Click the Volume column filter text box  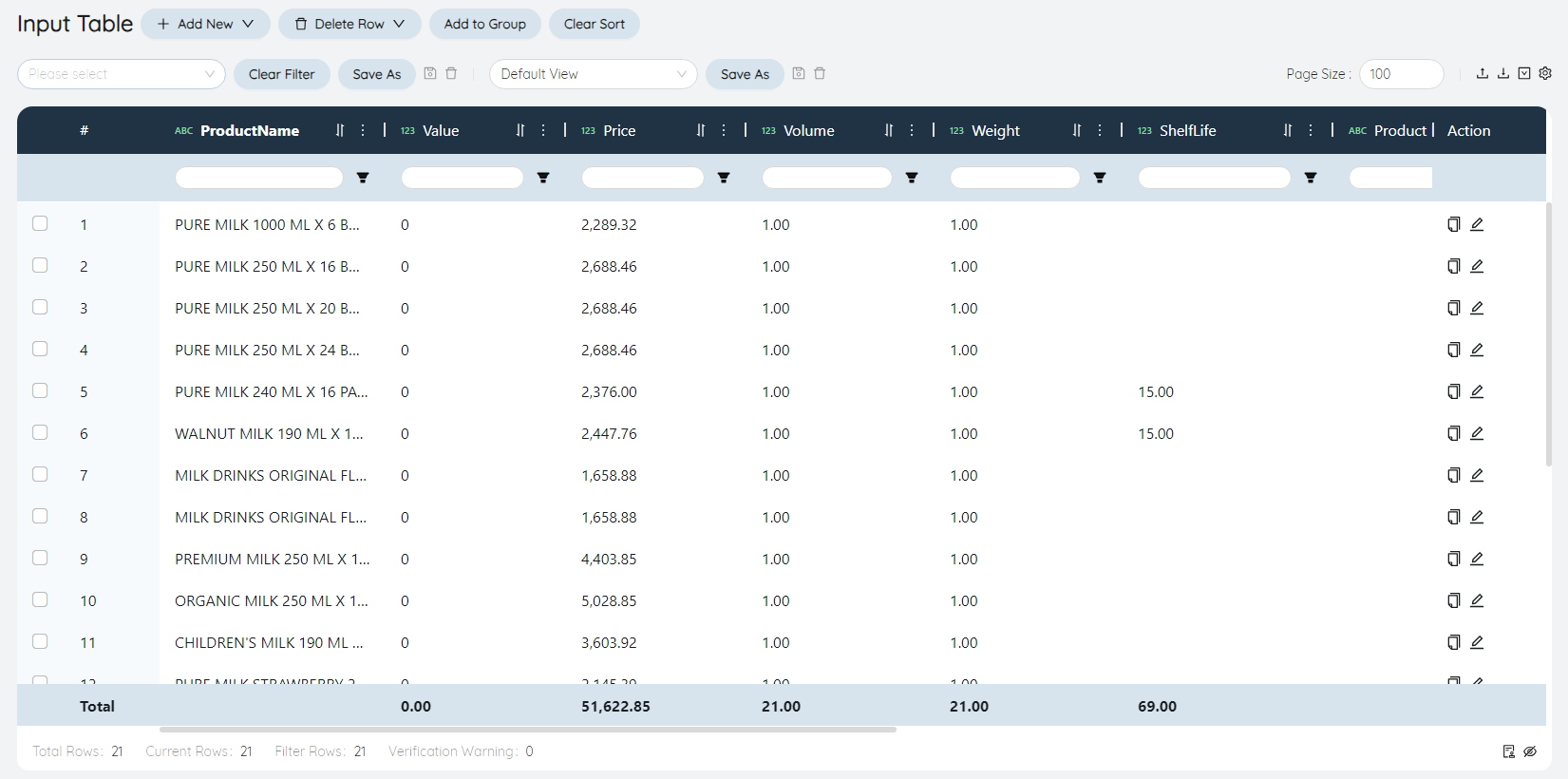point(827,178)
